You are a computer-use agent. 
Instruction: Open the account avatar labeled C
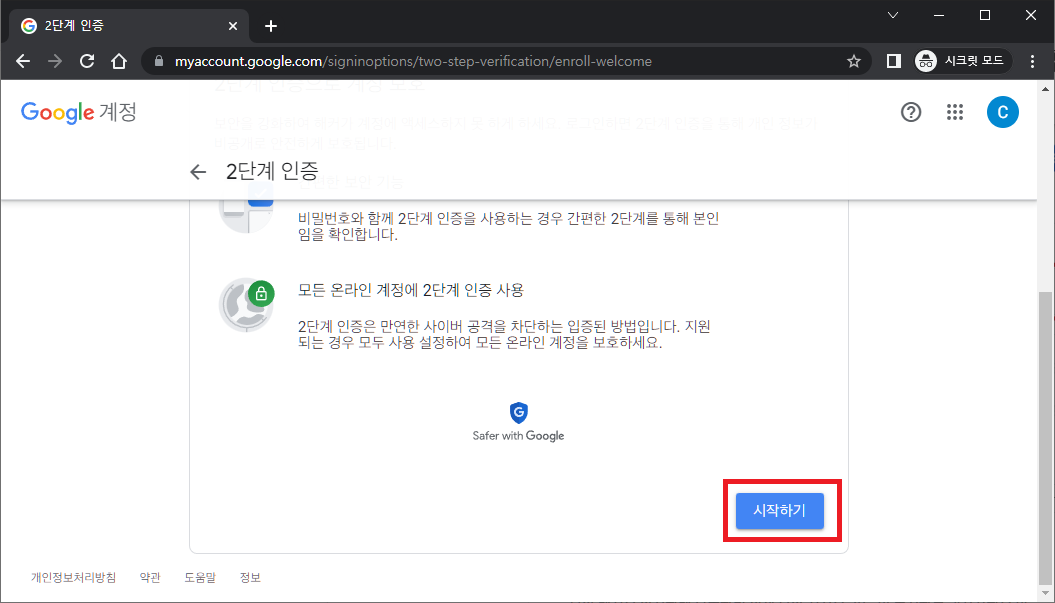pyautogui.click(x=1003, y=112)
